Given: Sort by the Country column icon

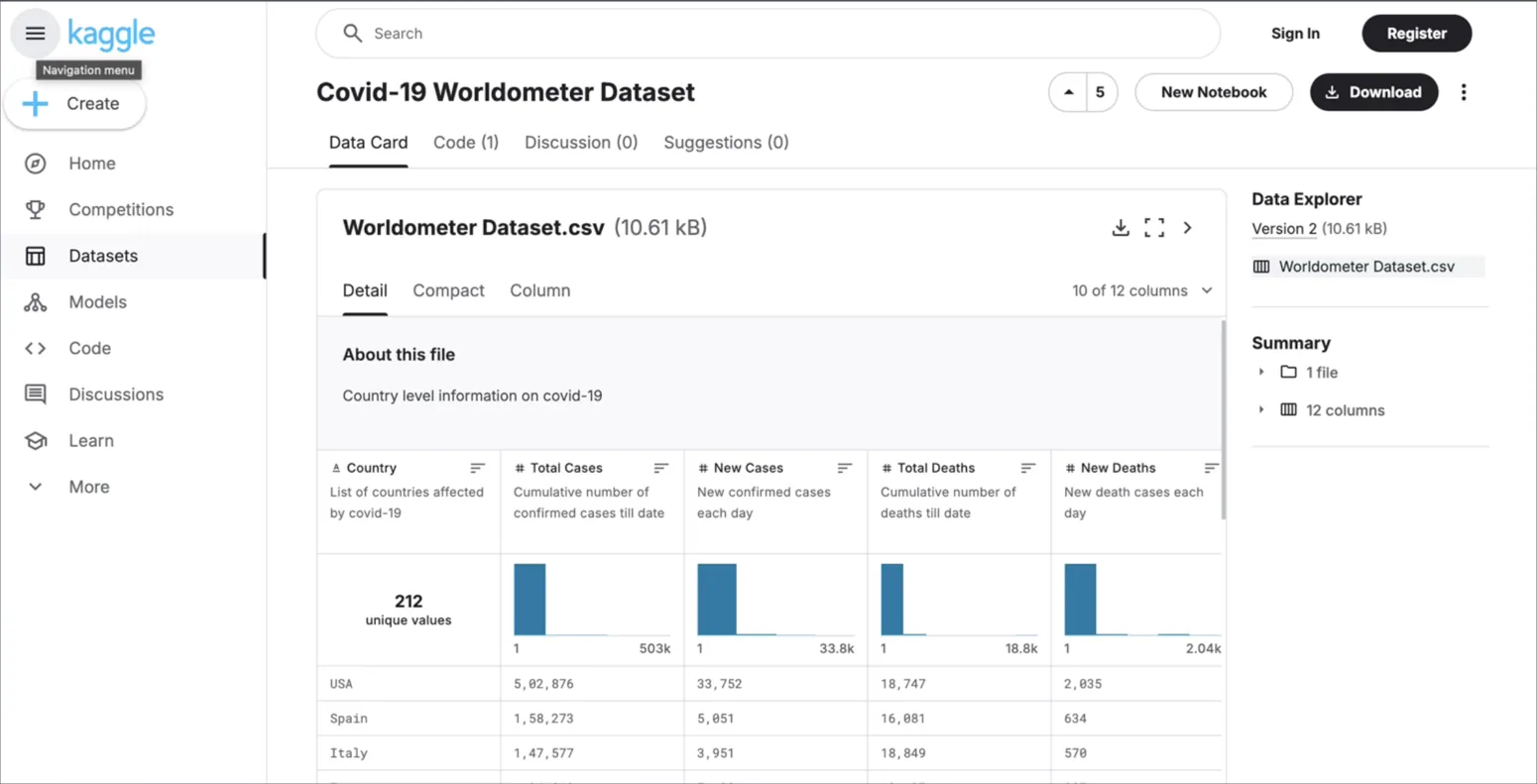Looking at the screenshot, I should pos(477,468).
